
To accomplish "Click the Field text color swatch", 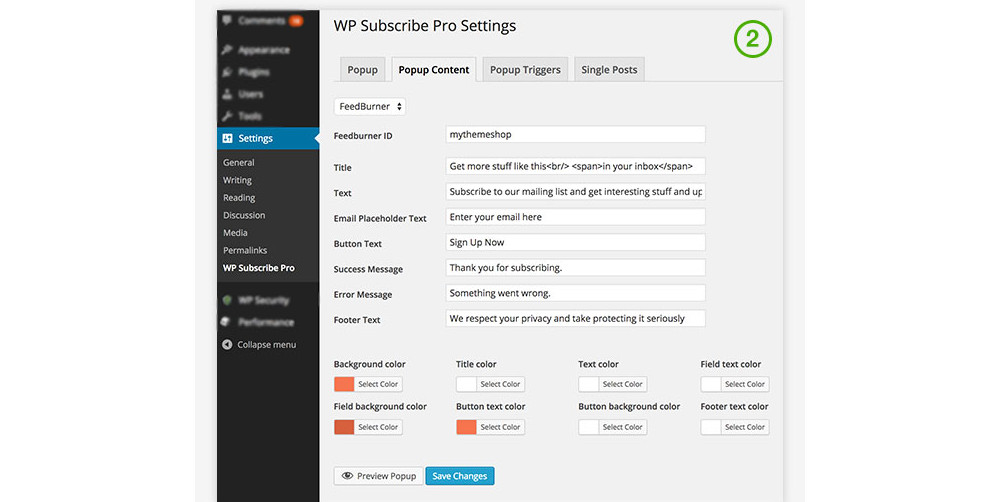I will pos(711,384).
